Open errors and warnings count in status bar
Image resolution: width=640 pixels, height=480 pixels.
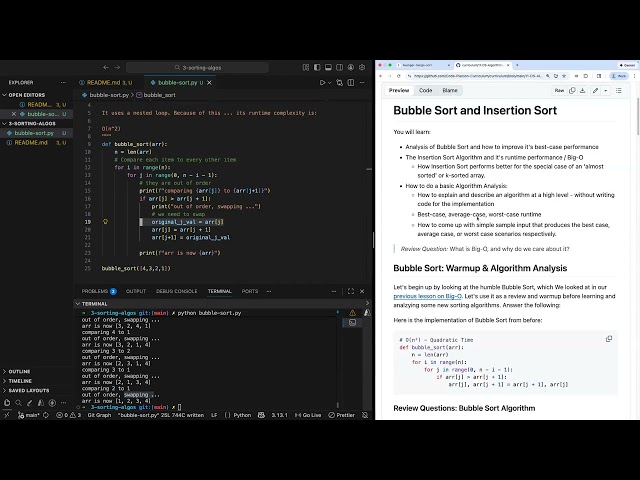point(69,415)
